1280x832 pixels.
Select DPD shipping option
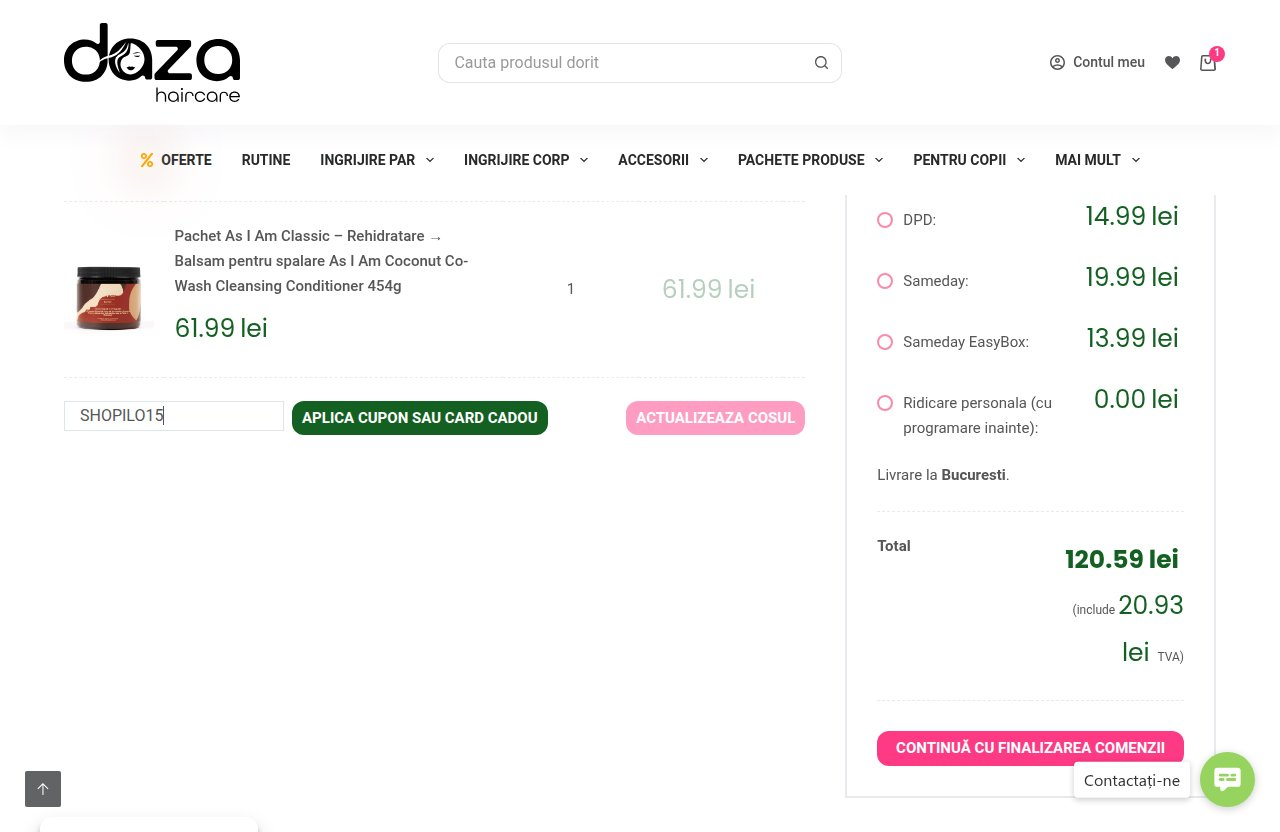(885, 220)
